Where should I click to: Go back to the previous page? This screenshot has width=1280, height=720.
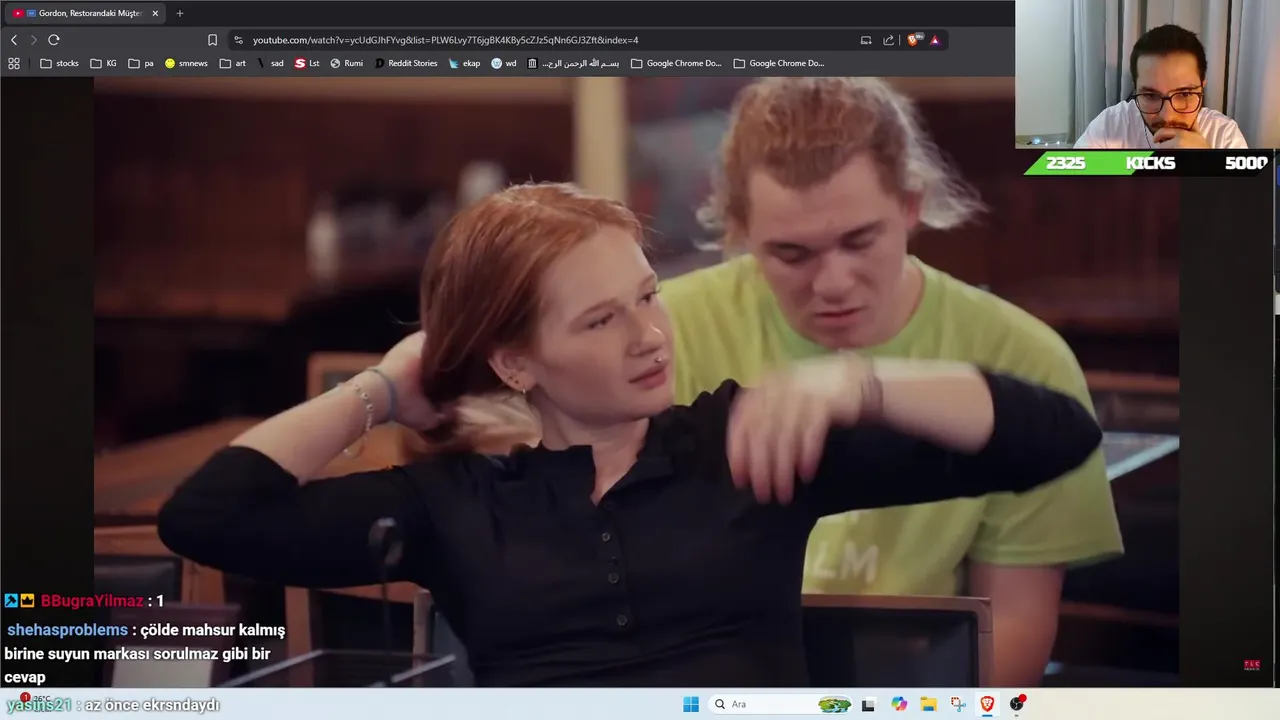pos(14,40)
